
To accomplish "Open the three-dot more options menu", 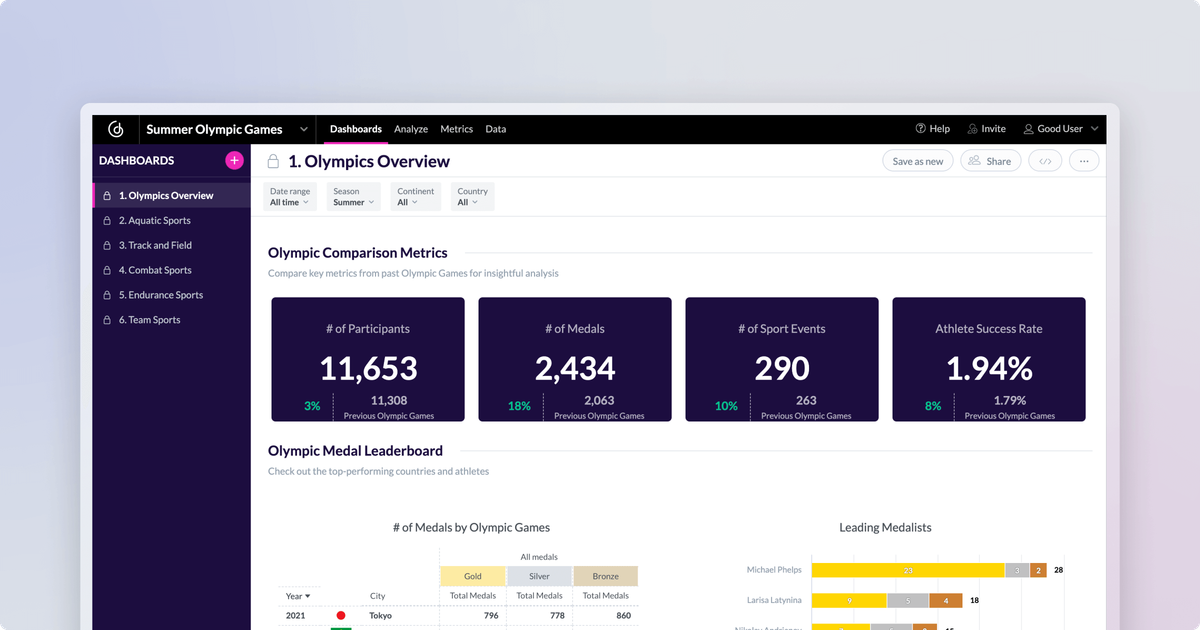I will (1084, 161).
